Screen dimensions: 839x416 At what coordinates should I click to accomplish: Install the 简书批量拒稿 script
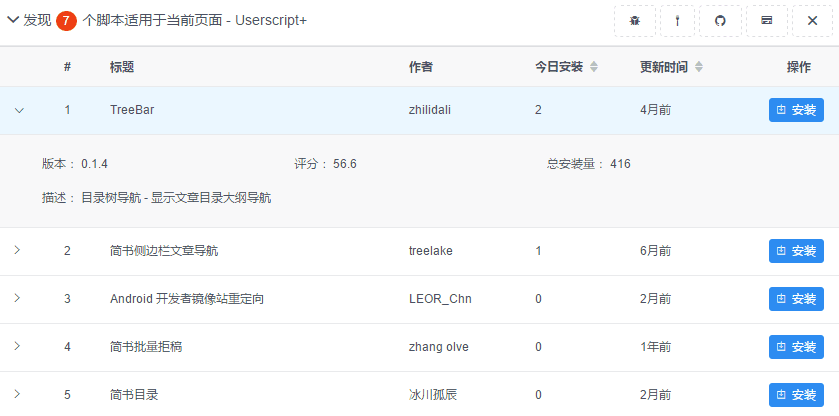coord(796,347)
